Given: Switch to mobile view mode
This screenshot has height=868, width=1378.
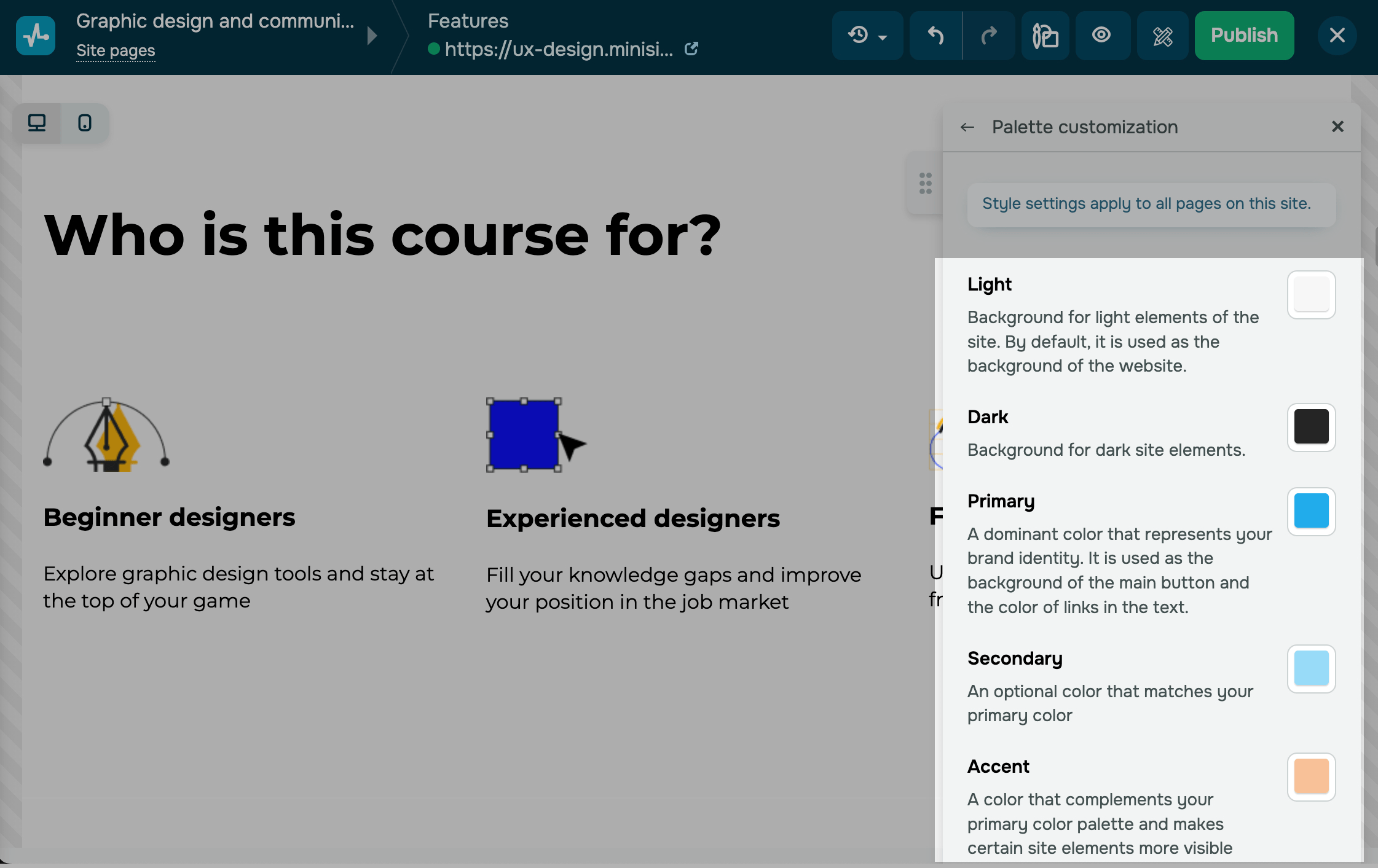Looking at the screenshot, I should (85, 123).
